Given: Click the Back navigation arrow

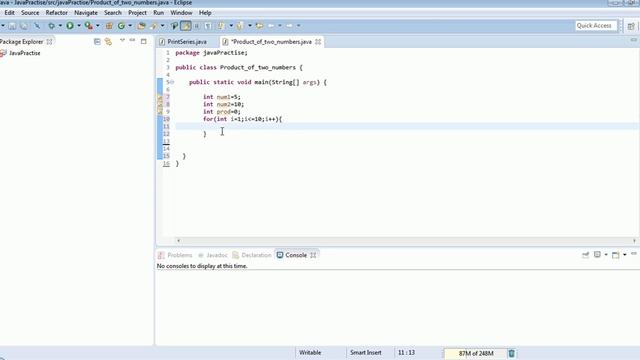Looking at the screenshot, I should 271,26.
